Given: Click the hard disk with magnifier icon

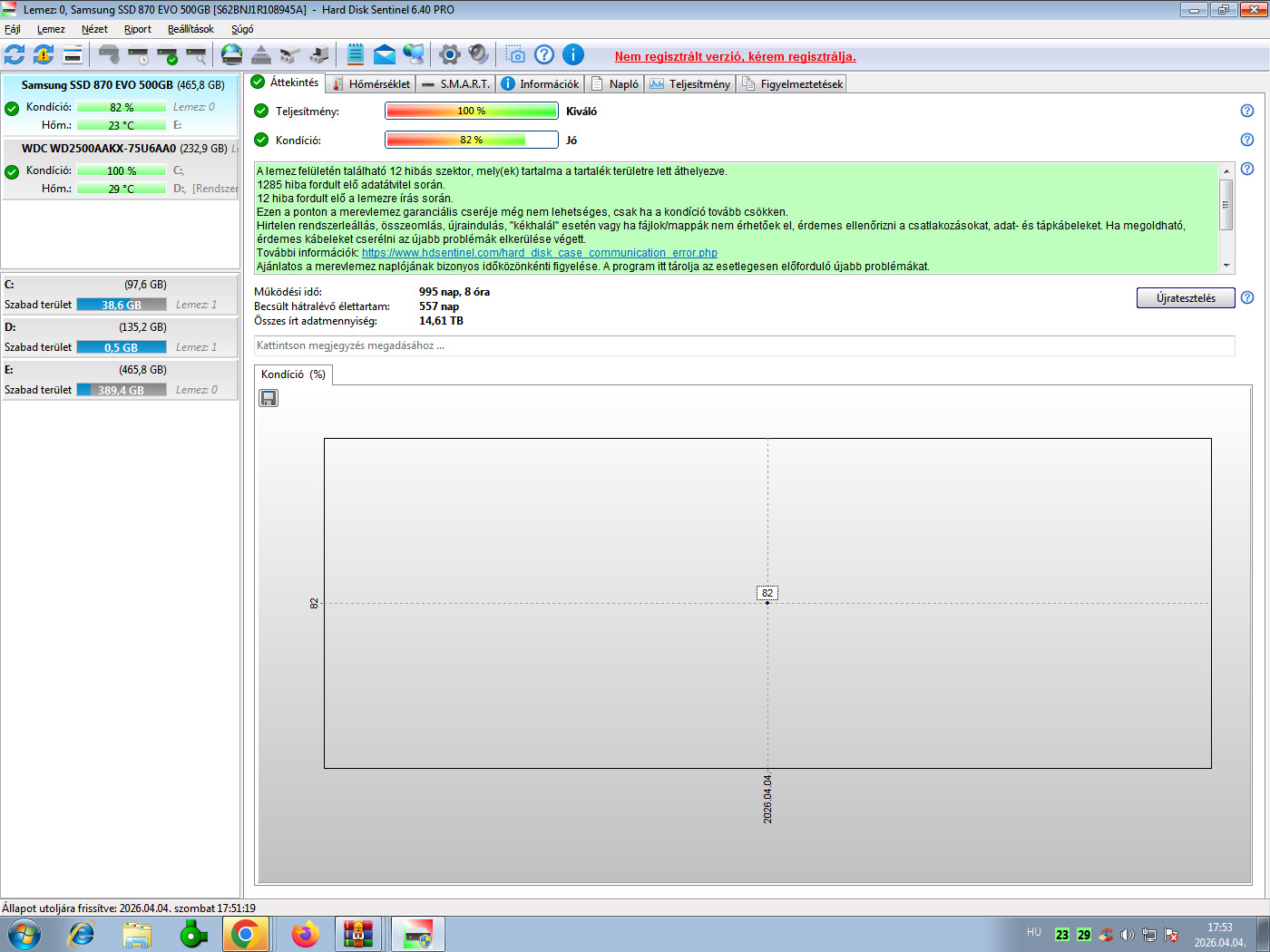Looking at the screenshot, I should pos(197,54).
